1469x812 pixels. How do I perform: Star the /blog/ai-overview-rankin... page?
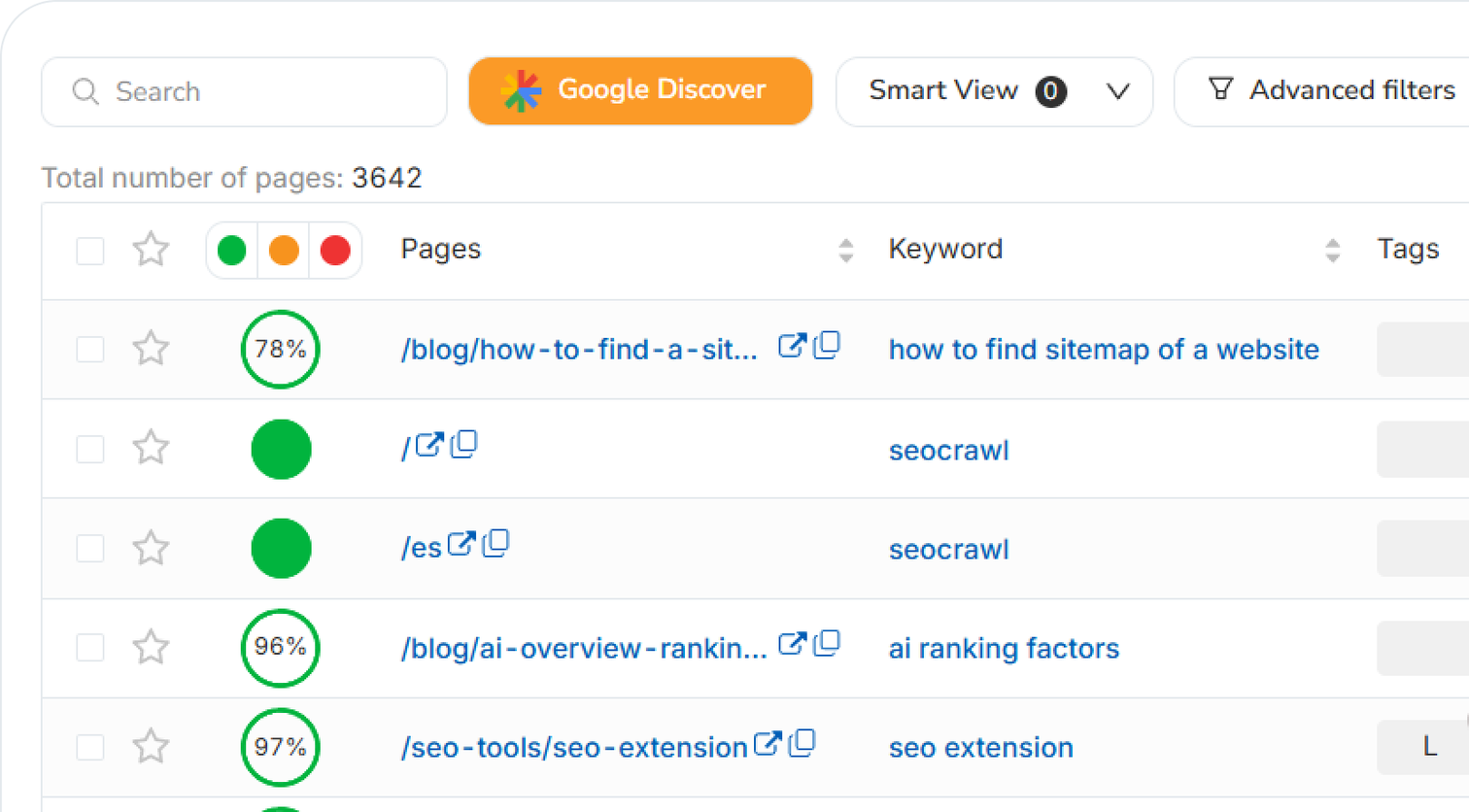(x=151, y=647)
